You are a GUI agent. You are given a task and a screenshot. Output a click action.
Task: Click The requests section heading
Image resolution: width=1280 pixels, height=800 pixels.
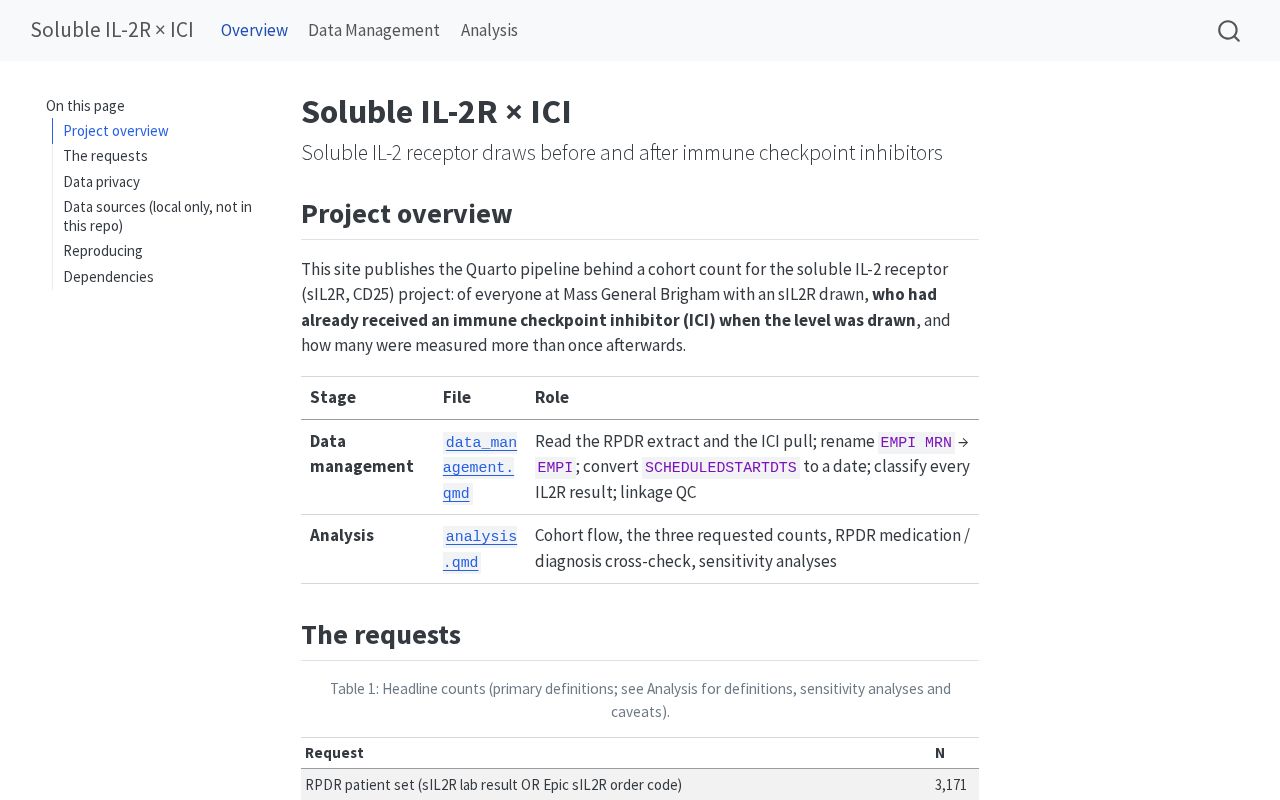[x=381, y=635]
